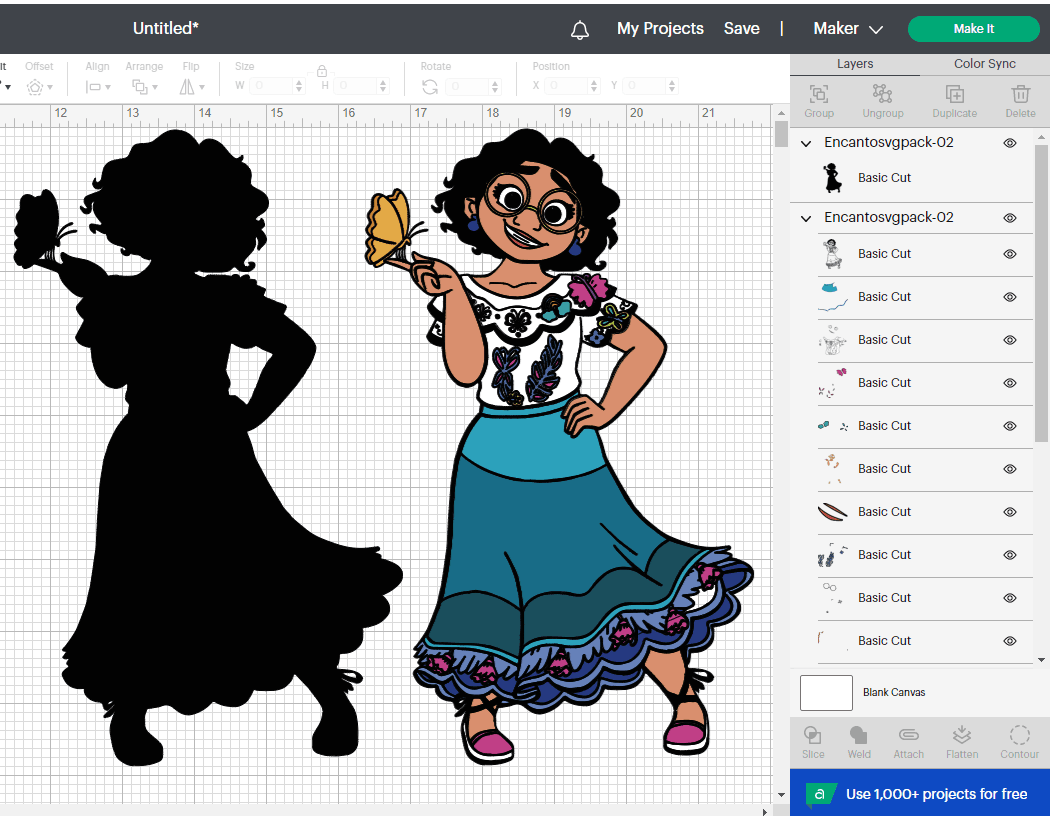Click the Position X input field
This screenshot has height=816, width=1050.
point(566,86)
